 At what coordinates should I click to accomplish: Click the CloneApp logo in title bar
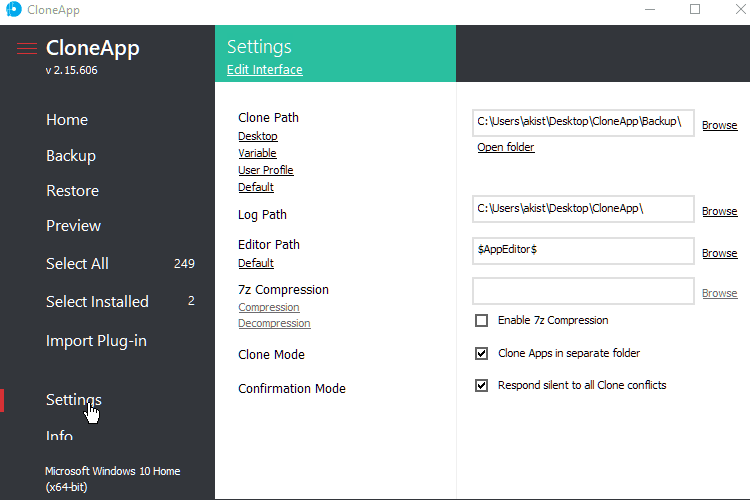13,9
